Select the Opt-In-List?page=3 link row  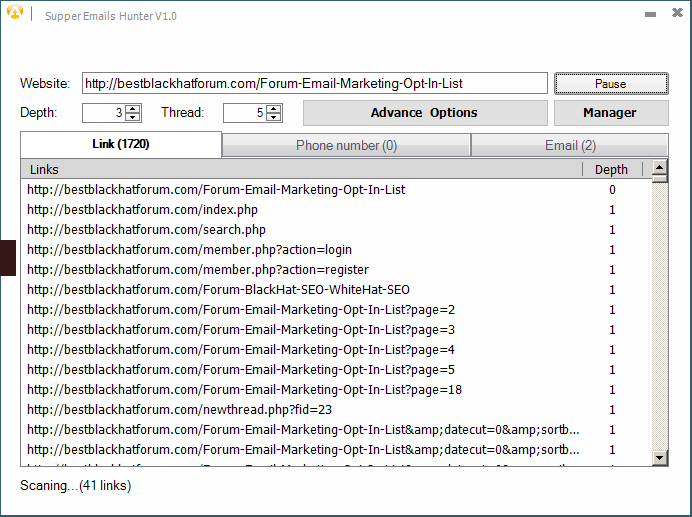(x=336, y=330)
